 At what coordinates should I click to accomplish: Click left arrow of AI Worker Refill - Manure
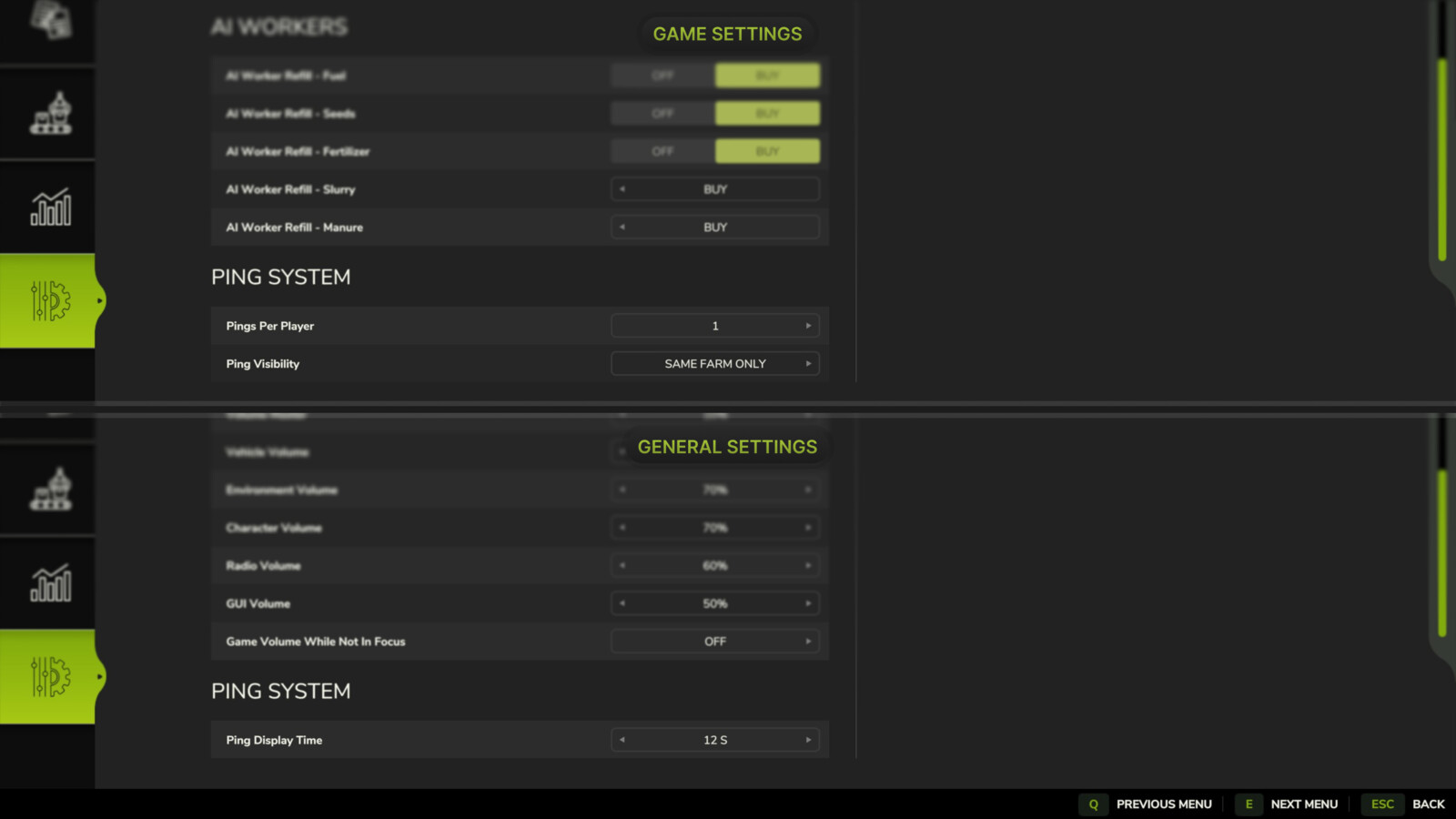(622, 227)
